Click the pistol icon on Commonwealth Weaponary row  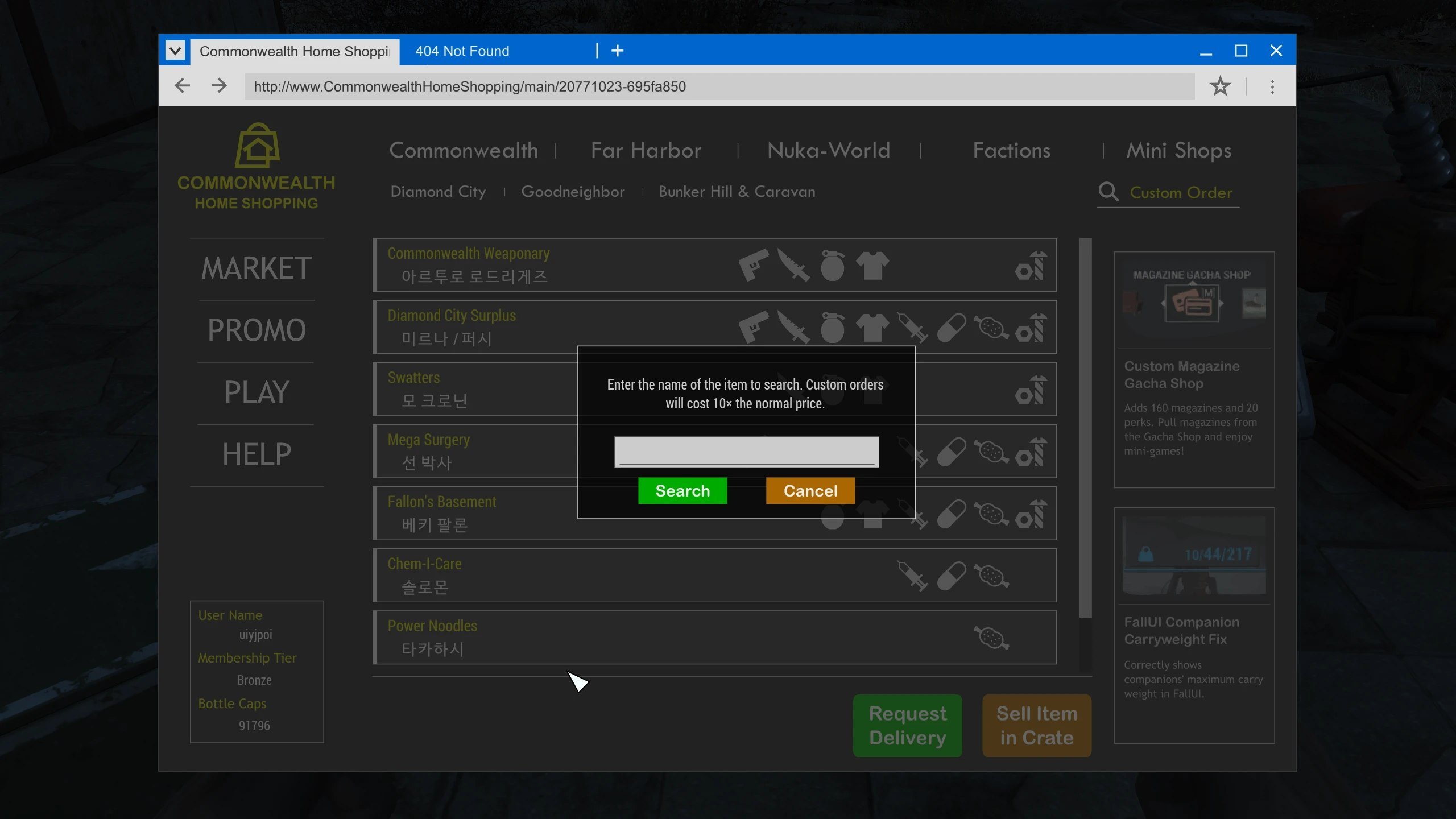pos(753,265)
